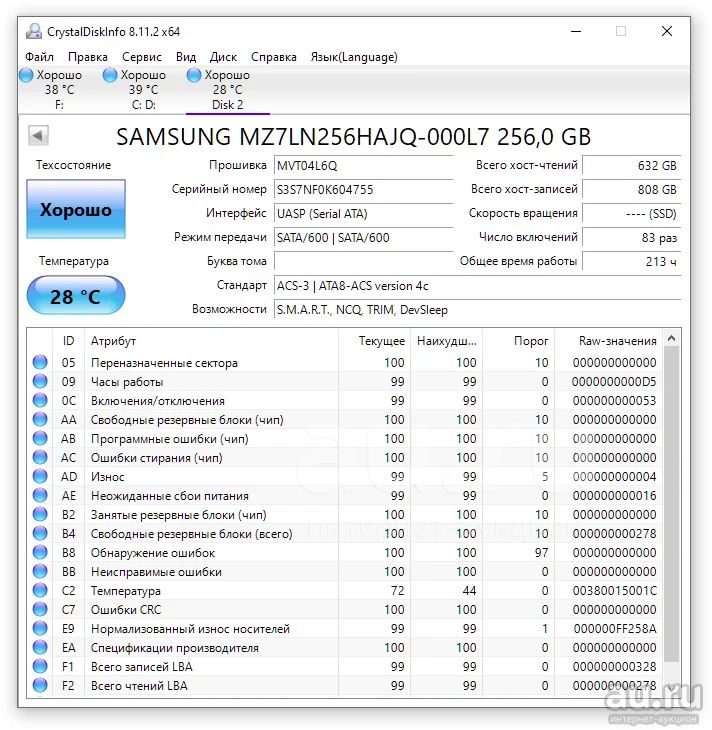Select Нормализованный износ носителей text

pos(190,629)
